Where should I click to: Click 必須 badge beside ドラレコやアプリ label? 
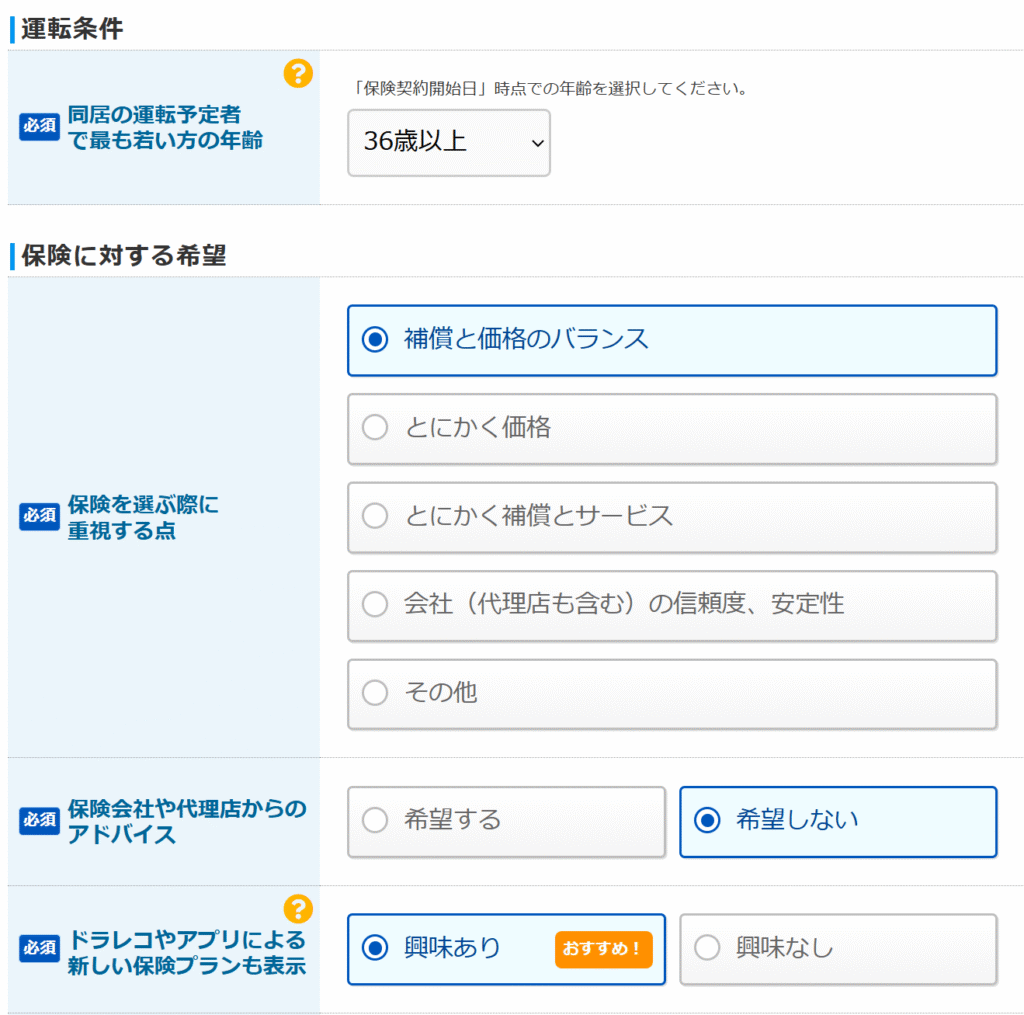tap(40, 949)
